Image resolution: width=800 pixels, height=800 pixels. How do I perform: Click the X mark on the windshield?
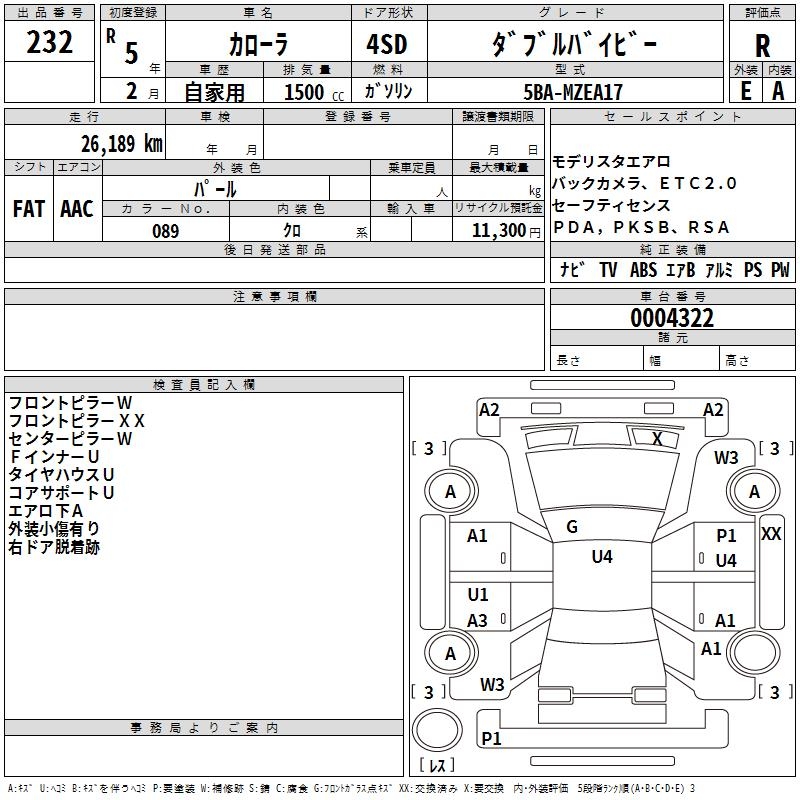pos(658,439)
